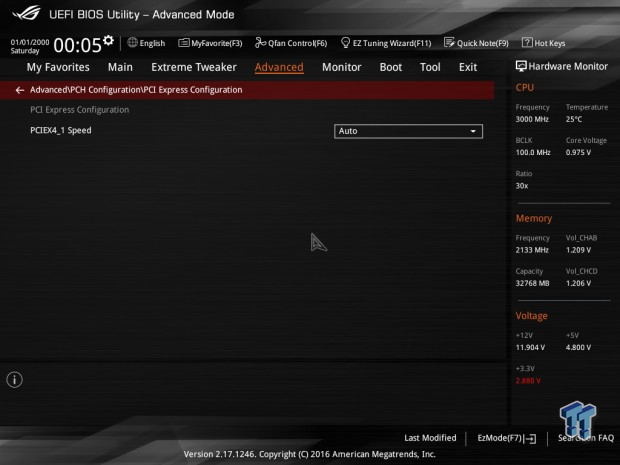Screen dimensions: 620x465
Task: Click the breadcrumb path Advanced\PCH Configuration\PCI Express Configuration
Action: pos(136,90)
